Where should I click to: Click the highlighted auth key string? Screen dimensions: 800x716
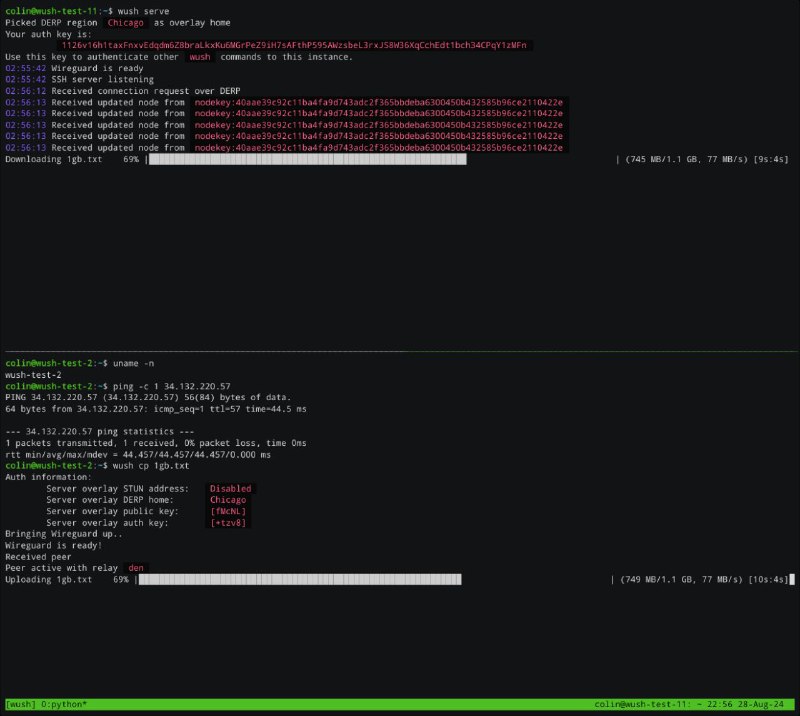pyautogui.click(x=296, y=46)
